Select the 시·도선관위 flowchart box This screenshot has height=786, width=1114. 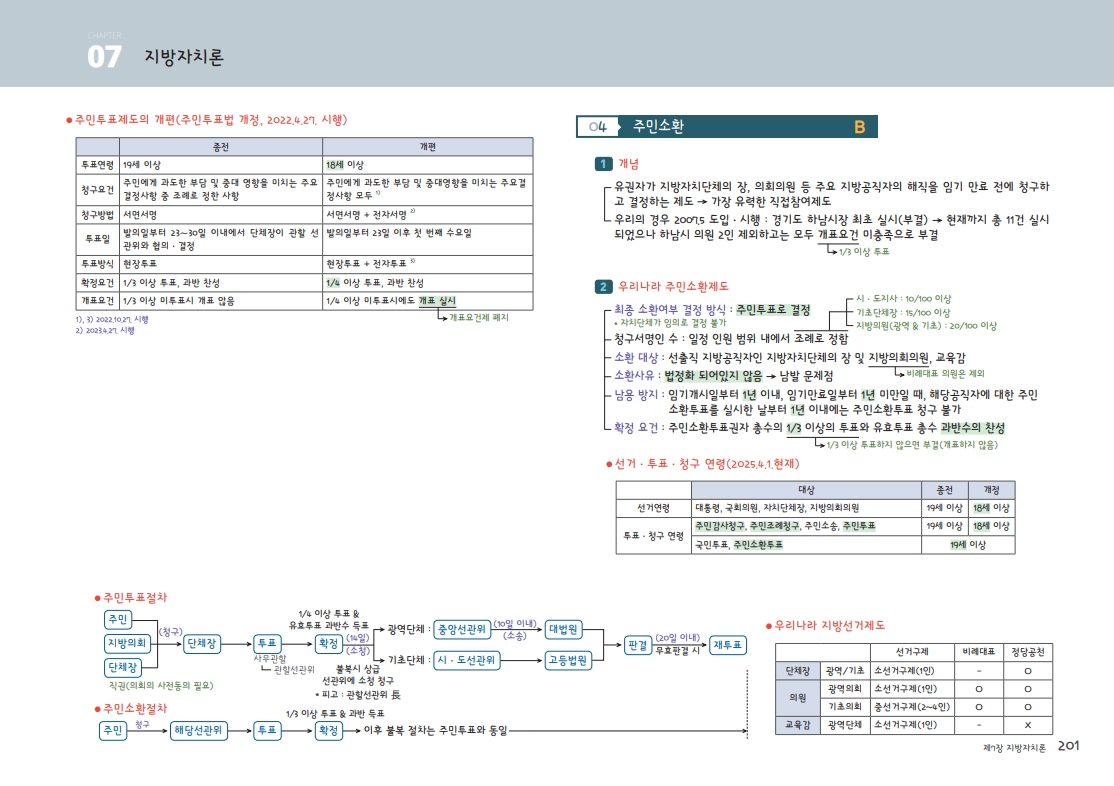coord(466,660)
